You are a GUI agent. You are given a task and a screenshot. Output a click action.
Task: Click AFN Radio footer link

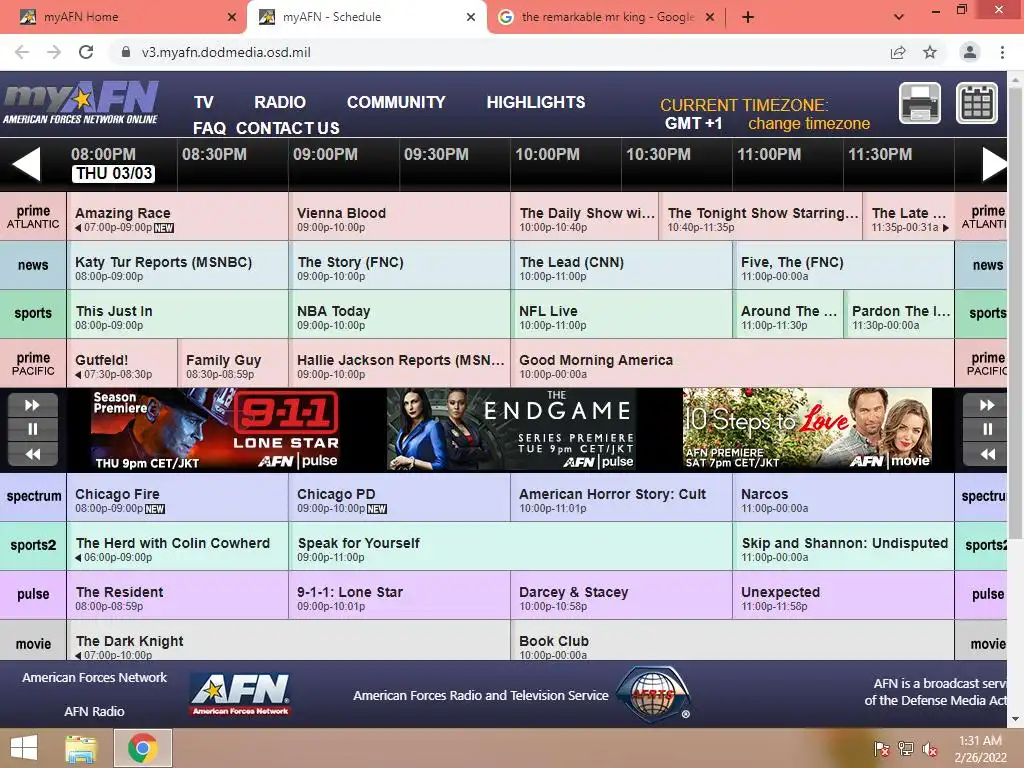pyautogui.click(x=94, y=712)
